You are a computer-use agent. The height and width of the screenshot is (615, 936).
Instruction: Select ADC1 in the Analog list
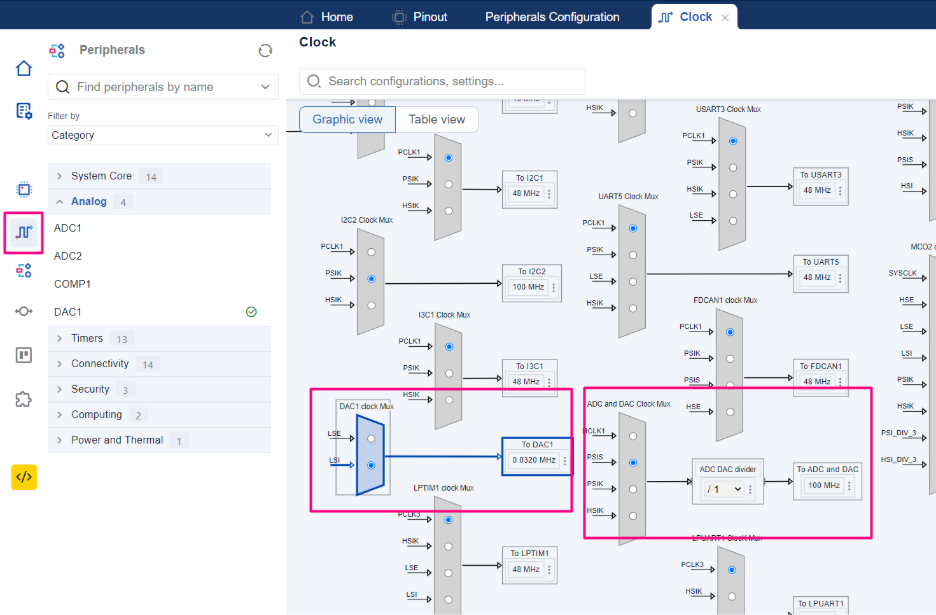(x=68, y=228)
